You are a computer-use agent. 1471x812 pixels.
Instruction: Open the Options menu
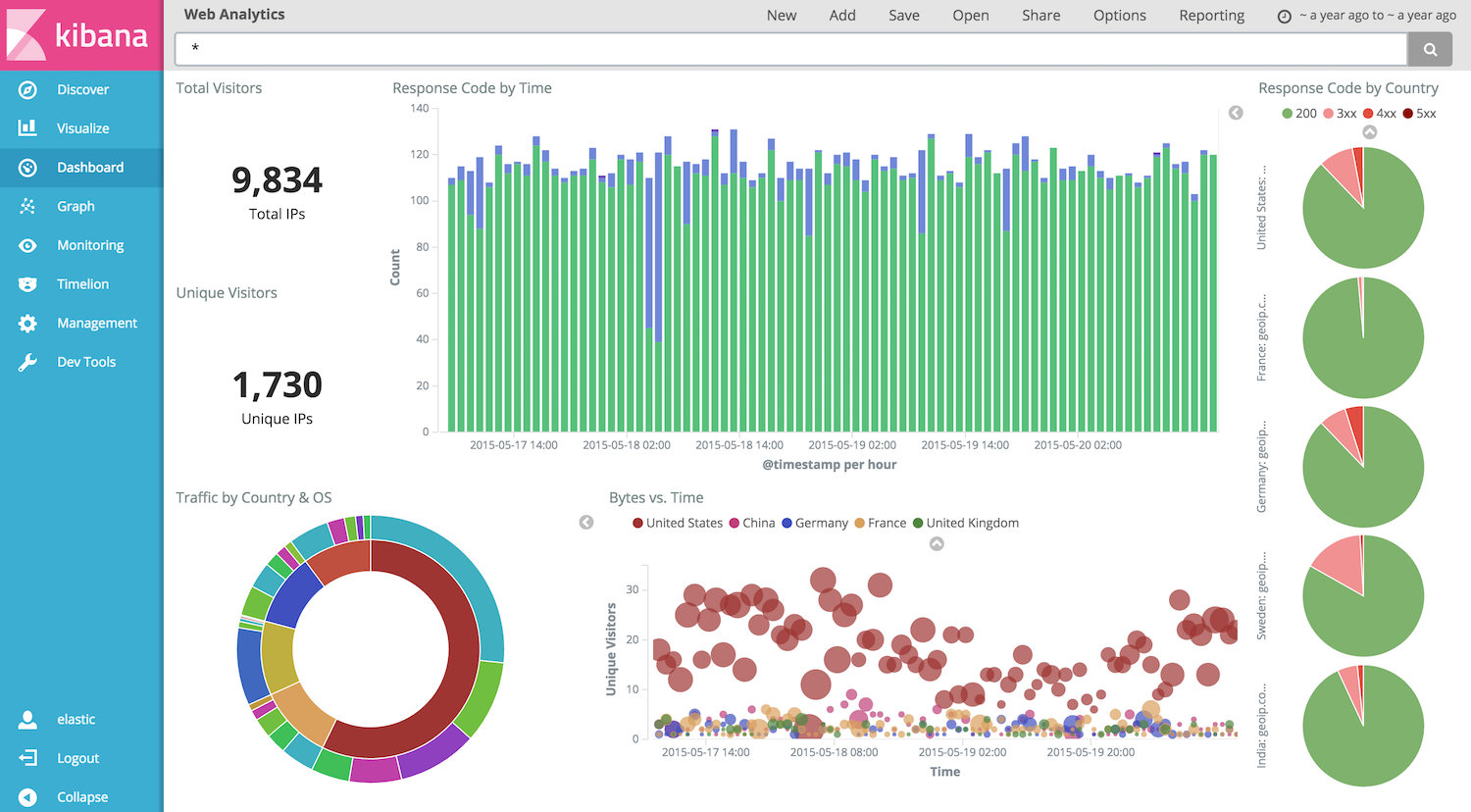(x=1119, y=15)
